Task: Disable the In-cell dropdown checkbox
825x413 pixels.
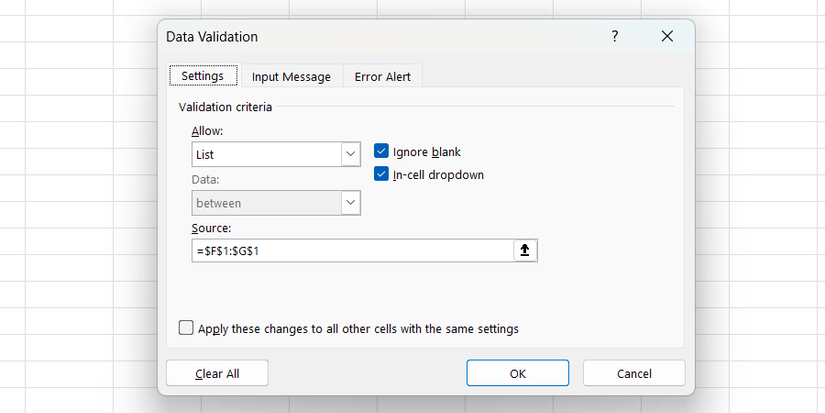Action: (x=381, y=174)
